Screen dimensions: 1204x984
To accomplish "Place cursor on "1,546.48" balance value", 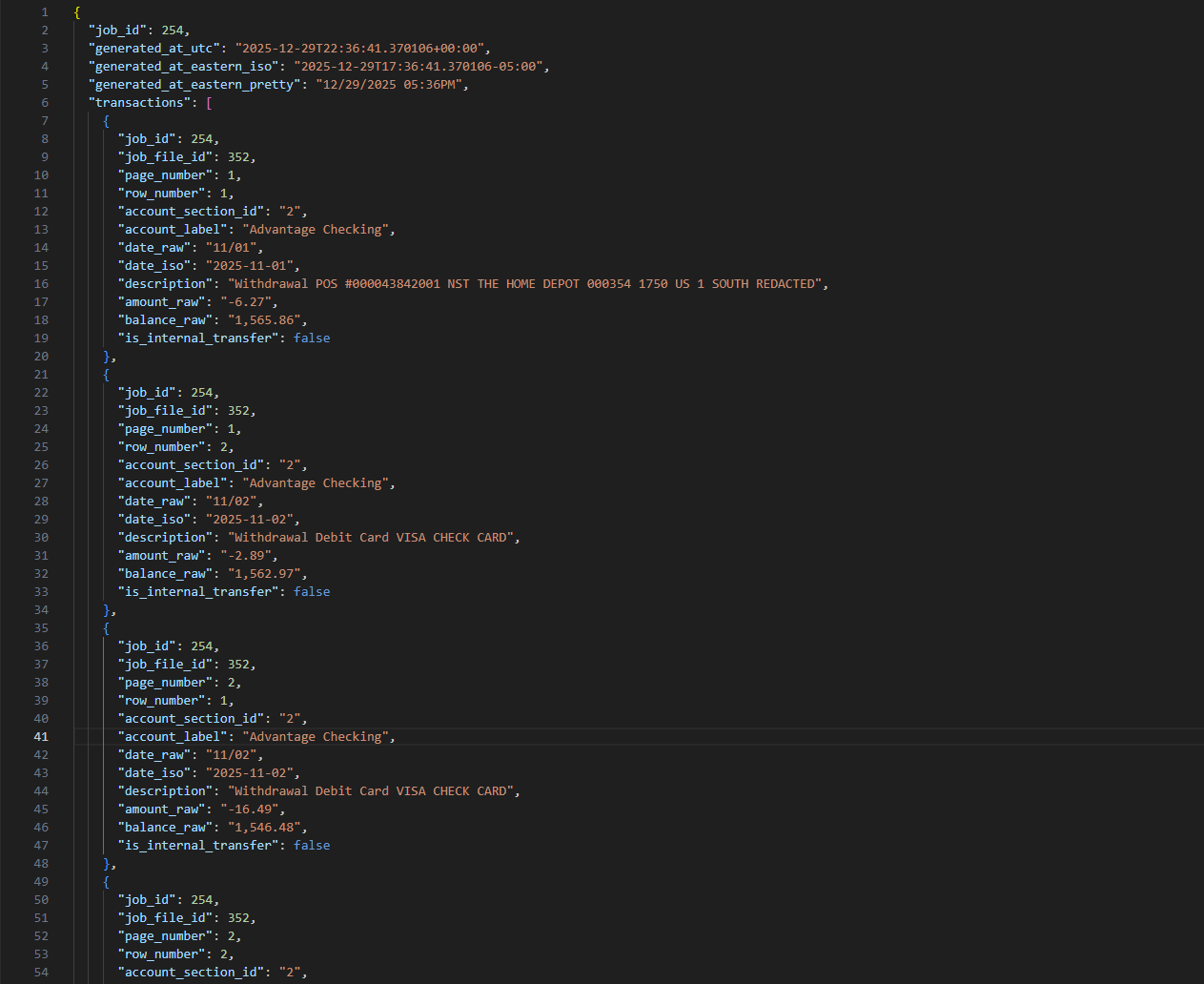I will [x=267, y=827].
